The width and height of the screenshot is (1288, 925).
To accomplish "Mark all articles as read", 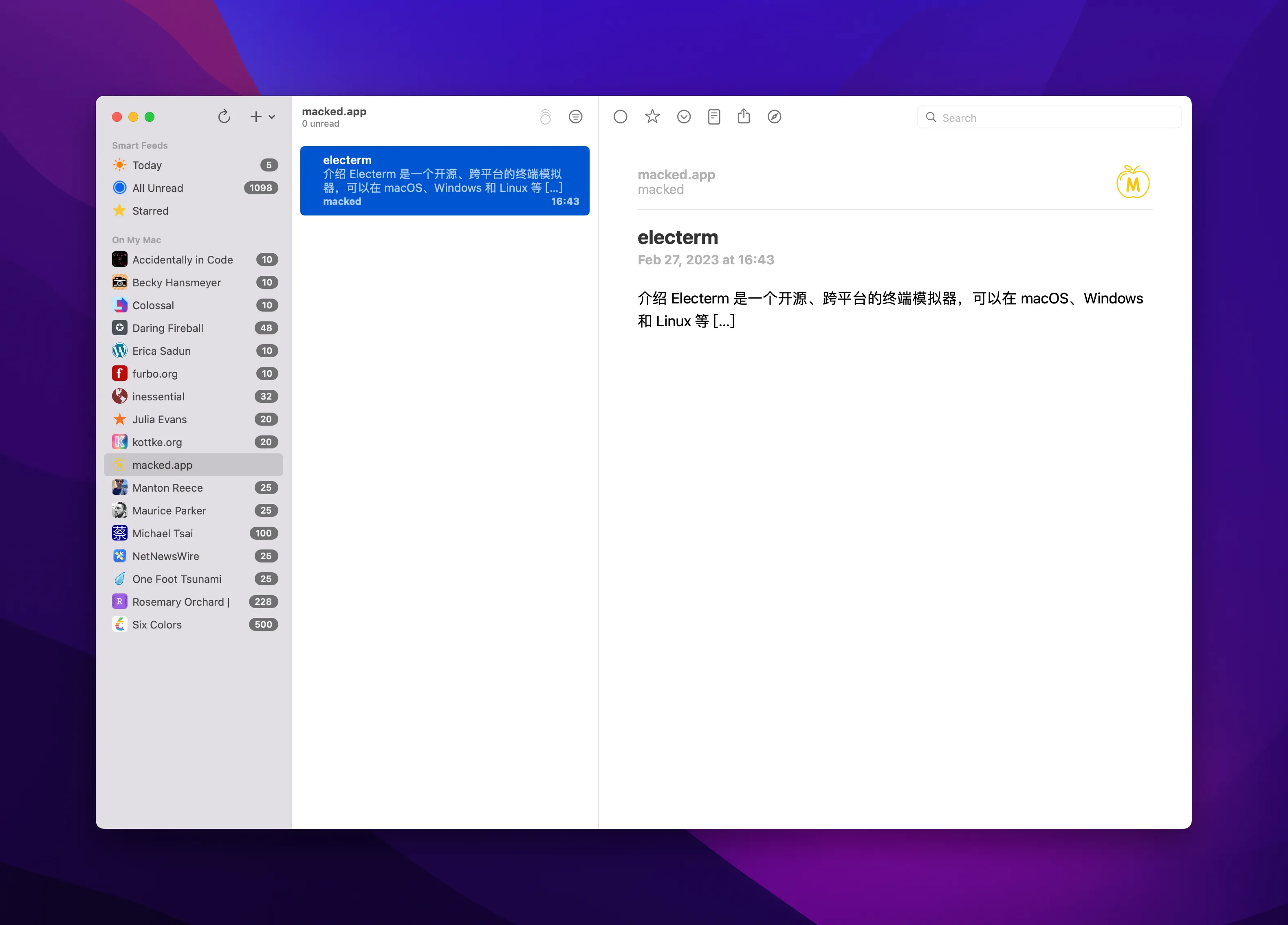I will (x=545, y=116).
